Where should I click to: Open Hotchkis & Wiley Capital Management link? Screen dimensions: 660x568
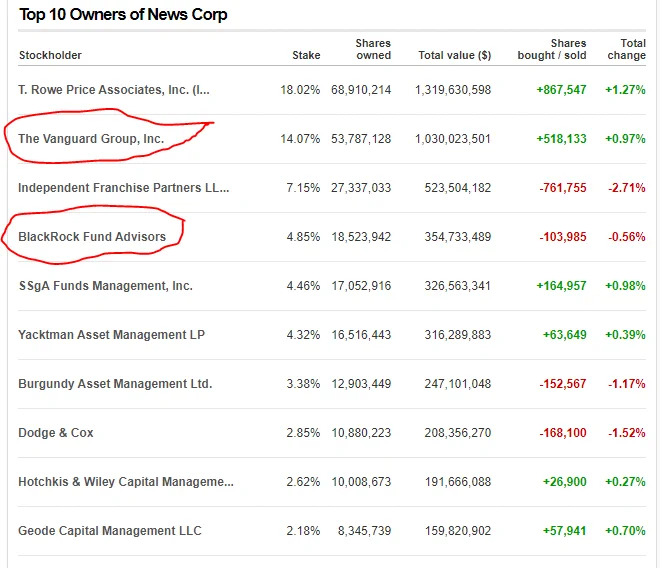126,482
